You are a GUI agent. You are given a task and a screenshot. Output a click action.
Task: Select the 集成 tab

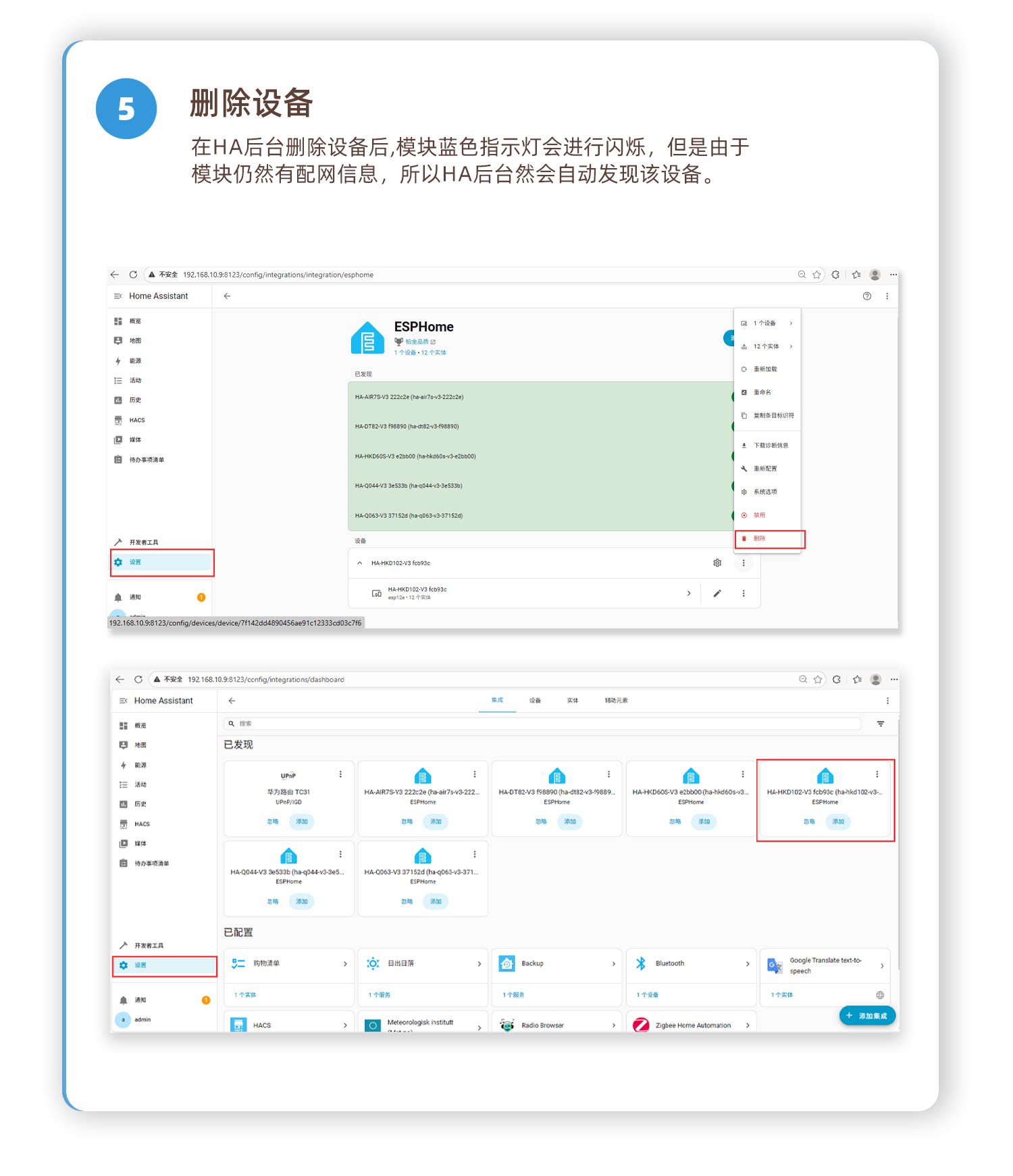498,701
